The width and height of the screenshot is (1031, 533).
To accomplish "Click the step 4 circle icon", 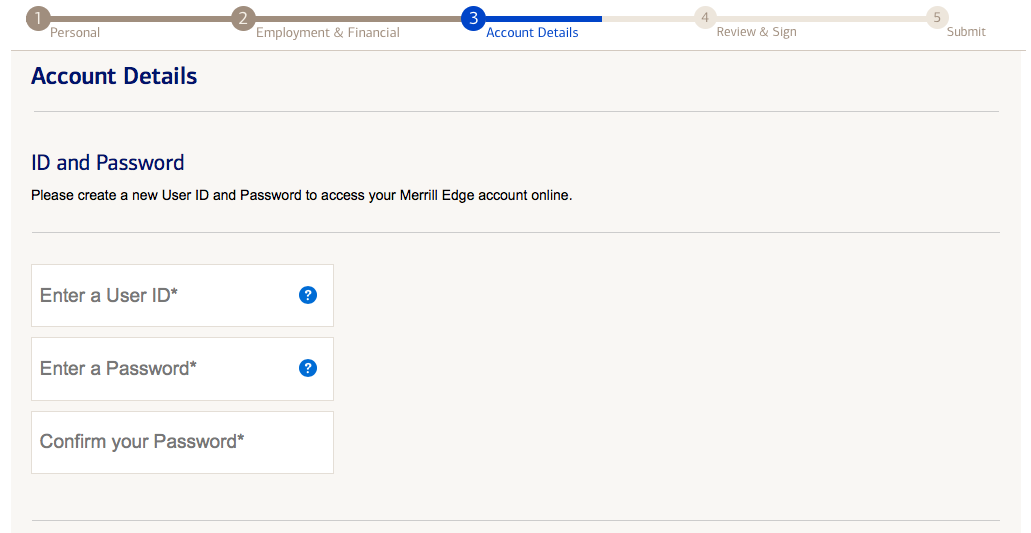I will 705,18.
